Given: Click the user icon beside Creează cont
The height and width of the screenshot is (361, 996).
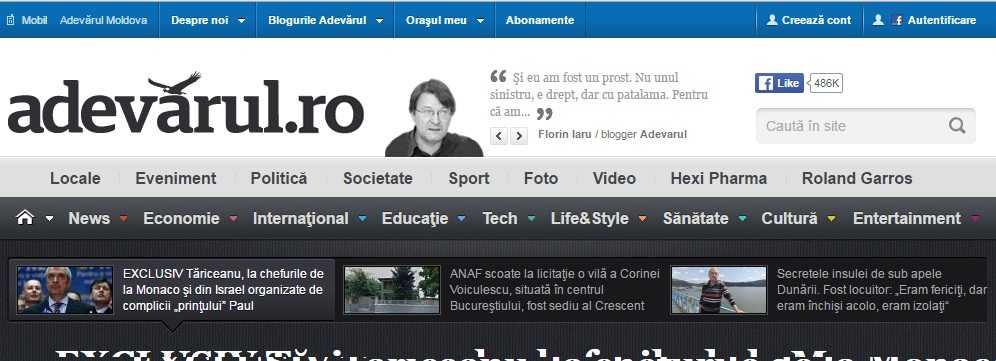Looking at the screenshot, I should pos(772,20).
